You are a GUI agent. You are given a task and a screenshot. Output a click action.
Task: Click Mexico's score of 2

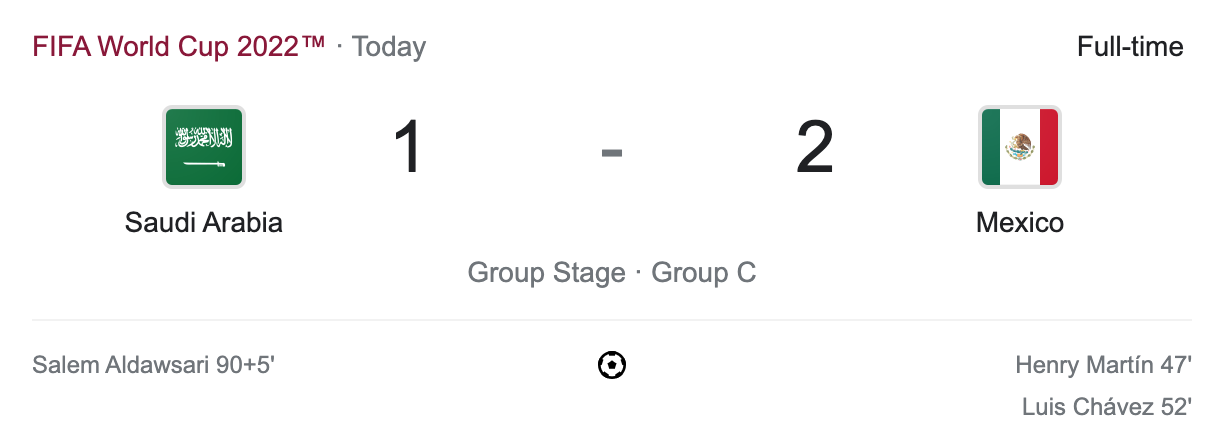coord(815,149)
